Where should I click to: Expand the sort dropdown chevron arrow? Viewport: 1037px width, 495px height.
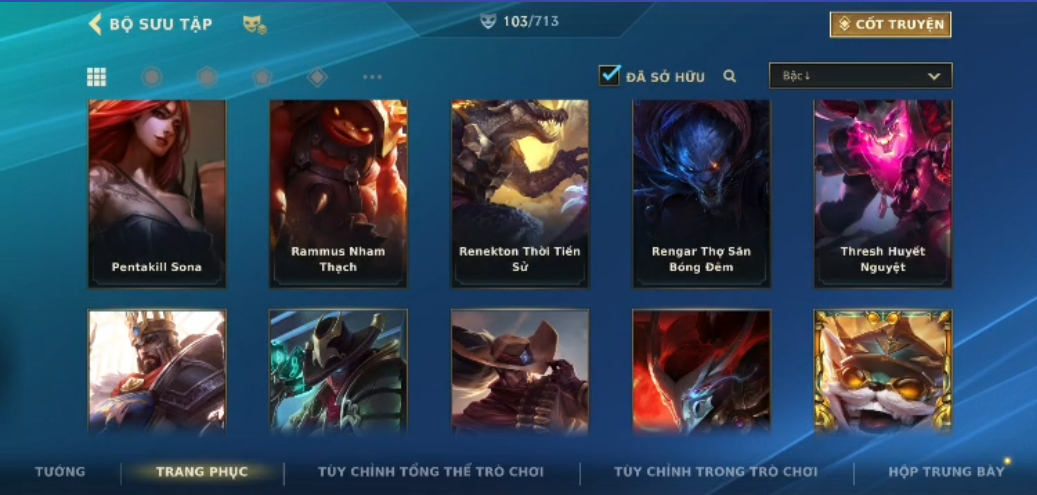click(934, 76)
